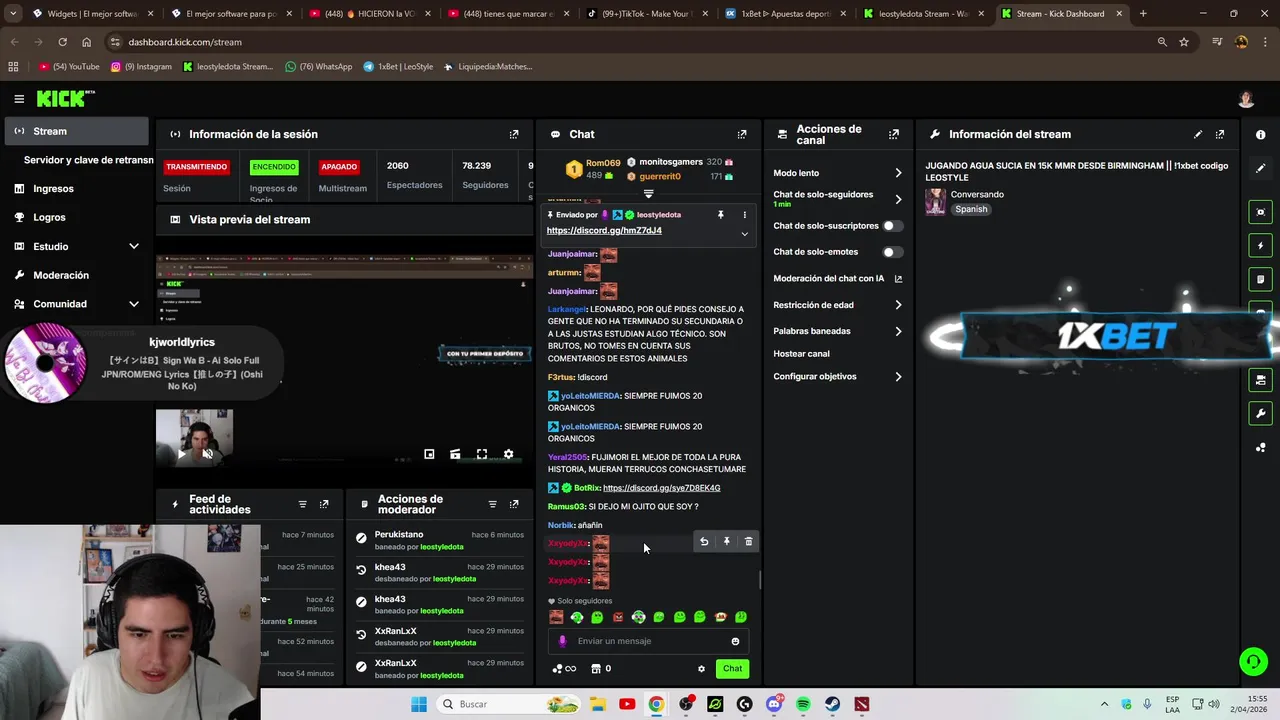
Task: Collapse the pinned message chevron
Action: click(744, 234)
